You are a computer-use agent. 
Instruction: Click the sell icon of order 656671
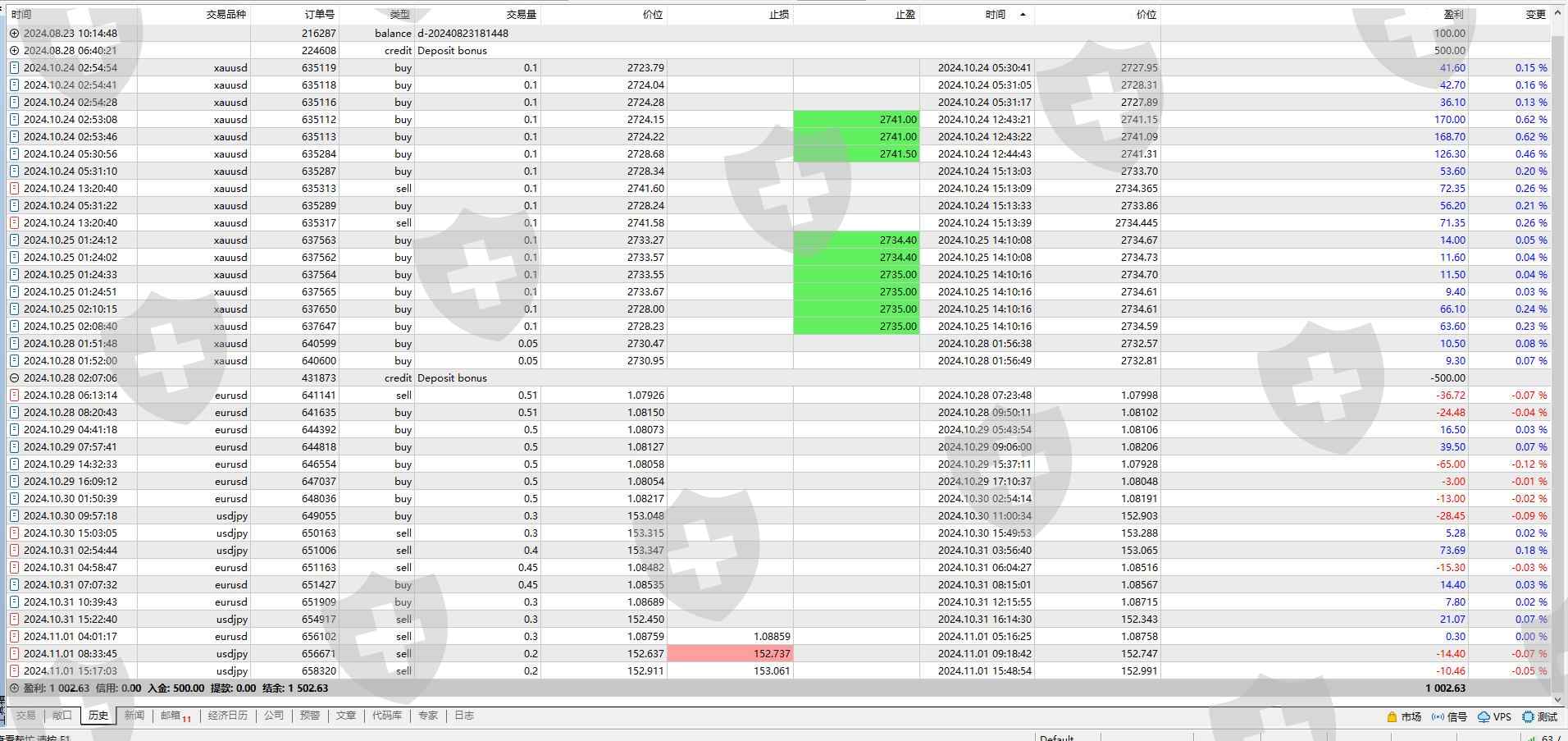tap(14, 654)
